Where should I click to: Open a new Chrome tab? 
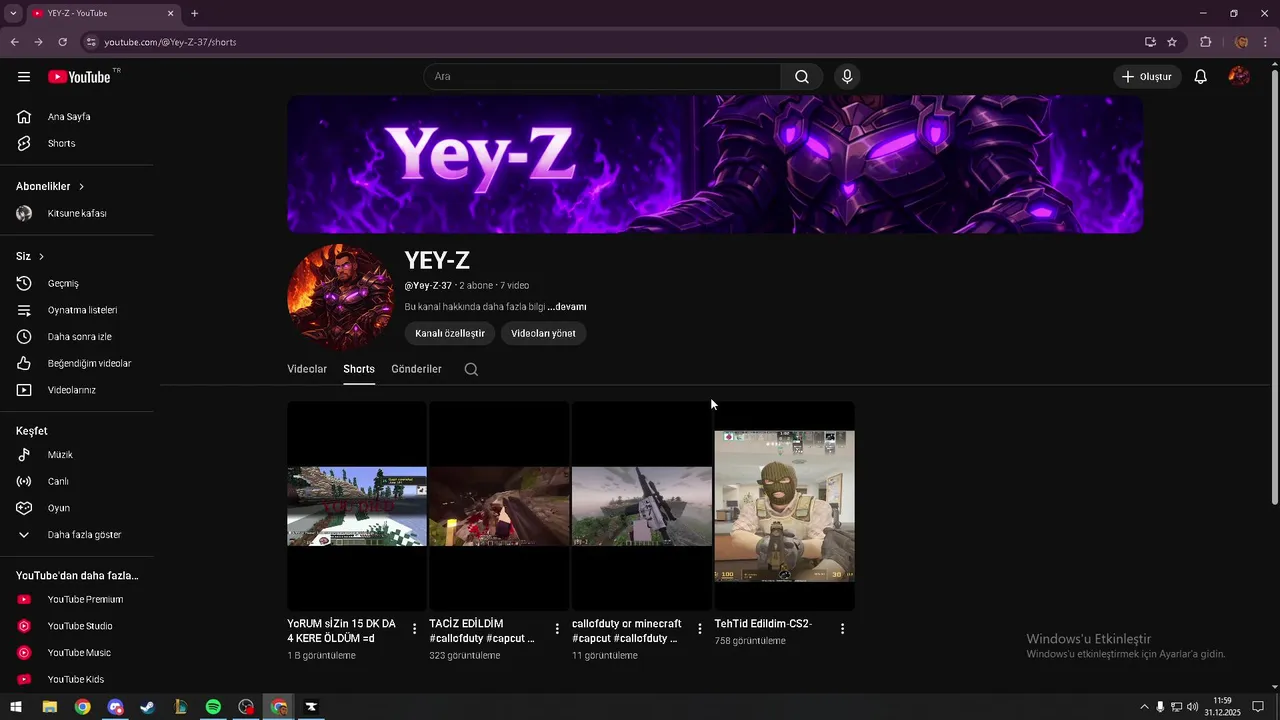(x=194, y=13)
